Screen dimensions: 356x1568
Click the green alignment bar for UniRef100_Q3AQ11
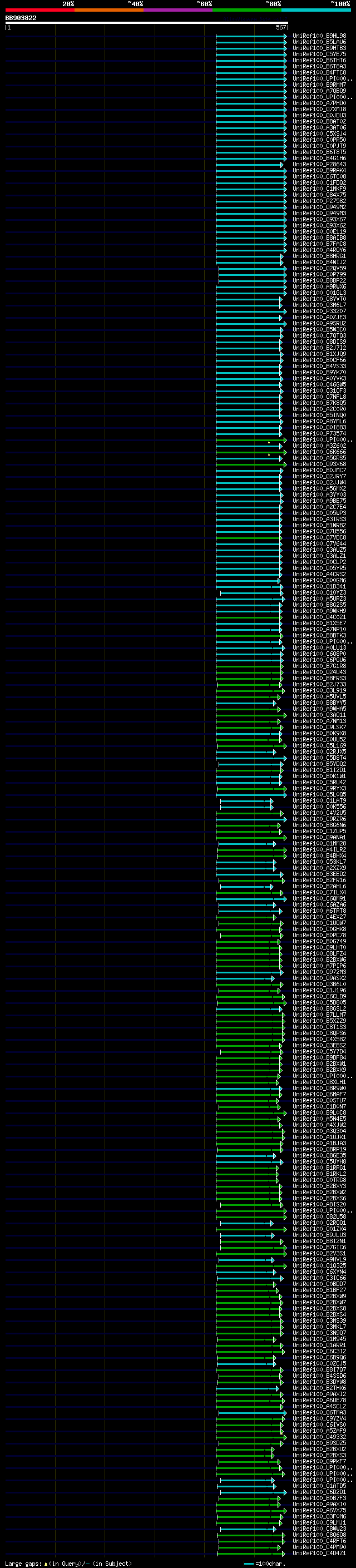point(251,715)
